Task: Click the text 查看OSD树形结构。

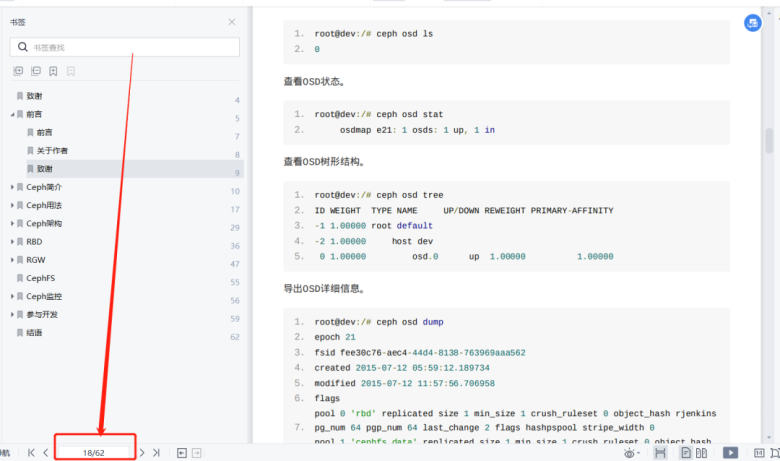Action: (325, 162)
